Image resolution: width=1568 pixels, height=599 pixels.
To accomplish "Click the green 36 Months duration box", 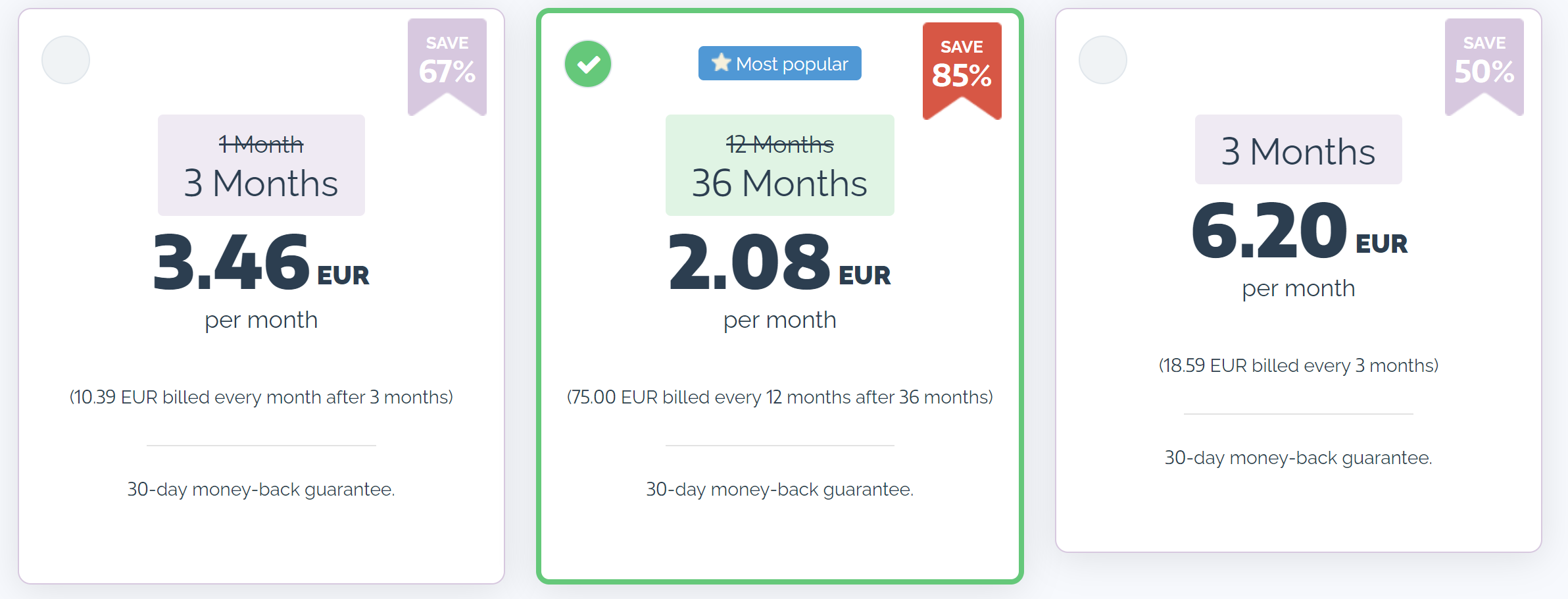I will click(x=779, y=165).
